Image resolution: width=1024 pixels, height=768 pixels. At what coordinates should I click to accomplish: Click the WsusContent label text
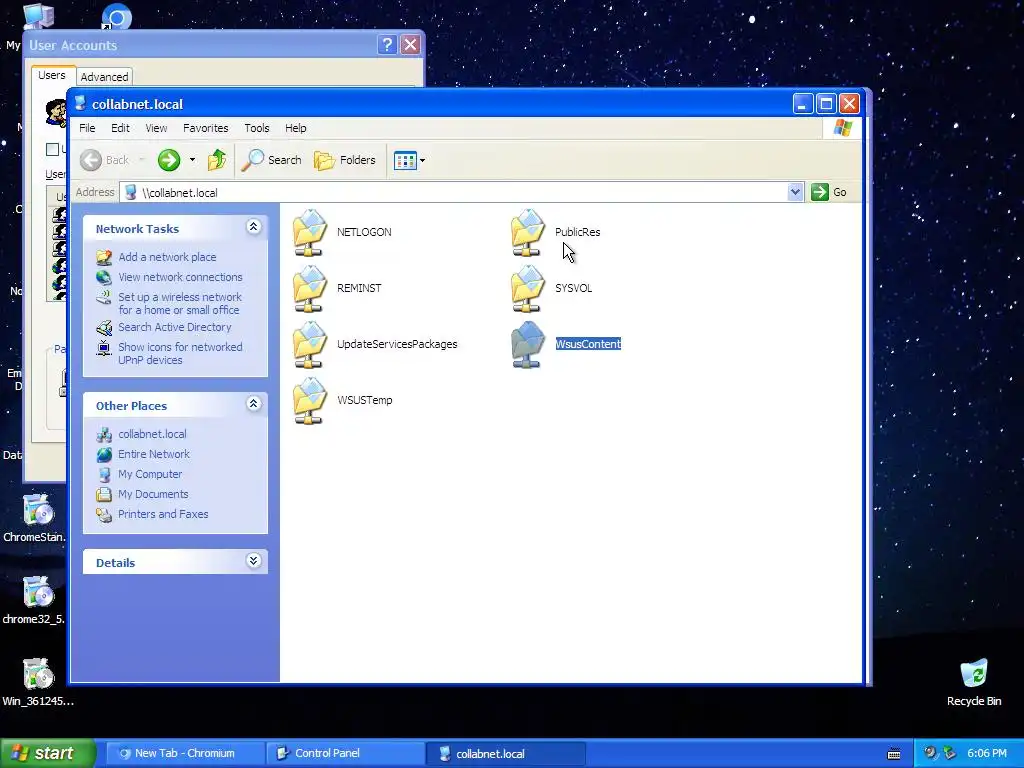588,344
